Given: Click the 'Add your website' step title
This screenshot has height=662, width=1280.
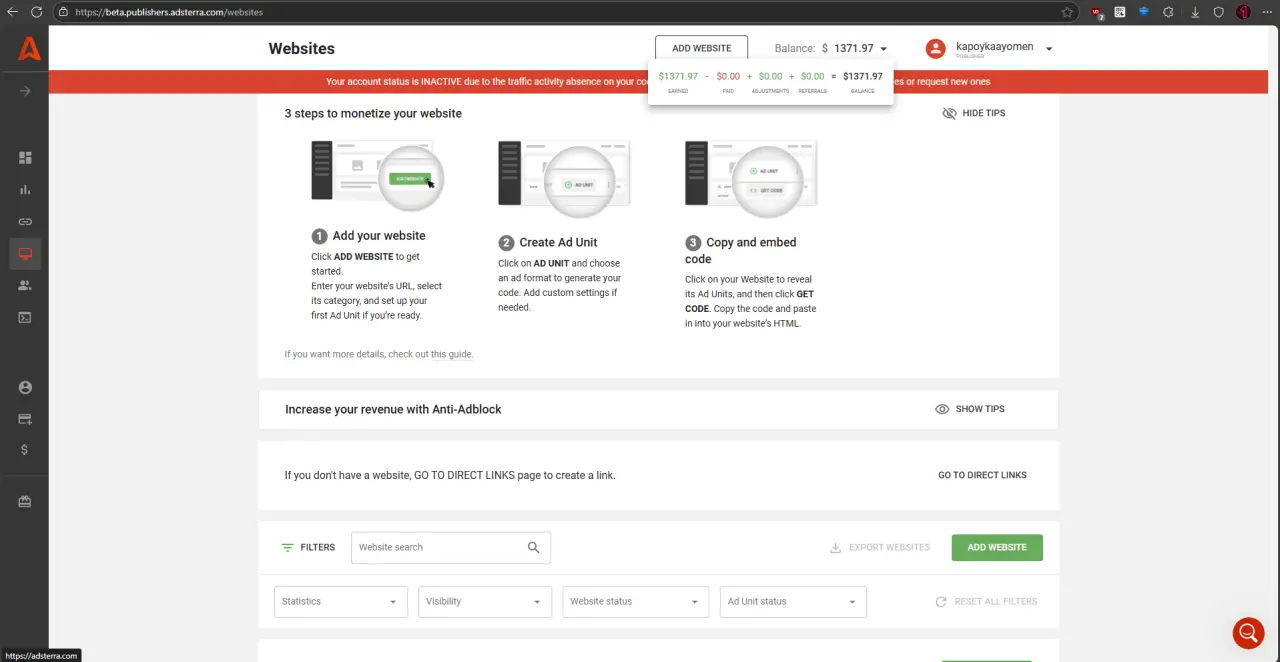Looking at the screenshot, I should tap(379, 236).
